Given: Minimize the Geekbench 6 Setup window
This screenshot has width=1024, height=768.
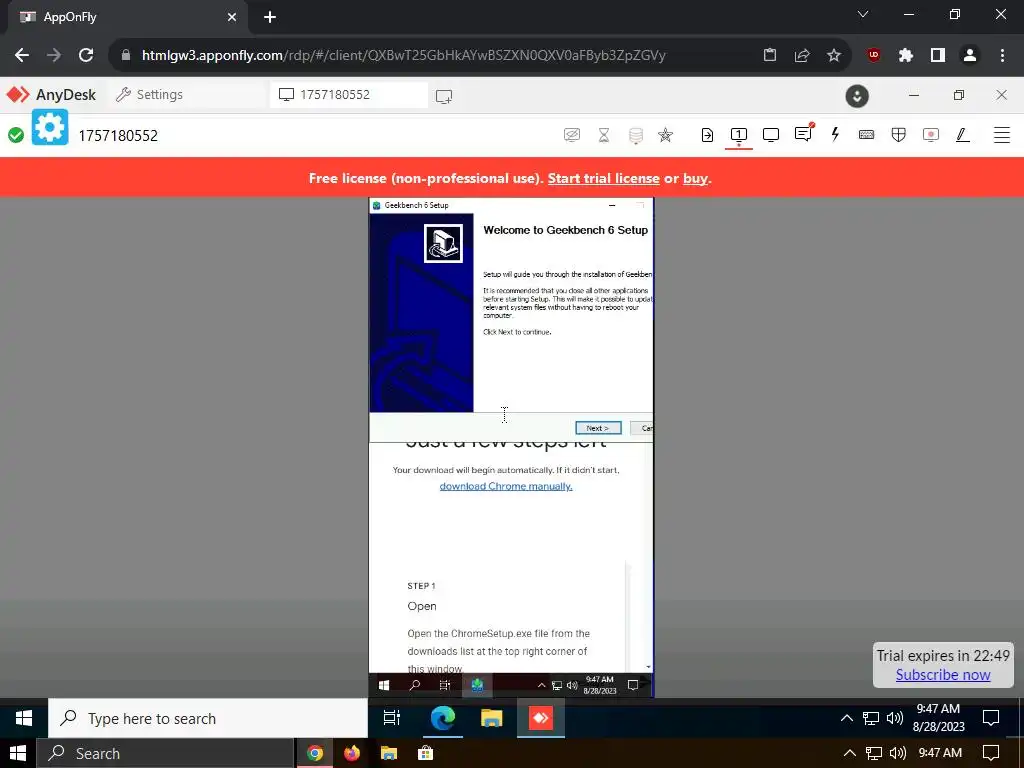Looking at the screenshot, I should (x=612, y=205).
